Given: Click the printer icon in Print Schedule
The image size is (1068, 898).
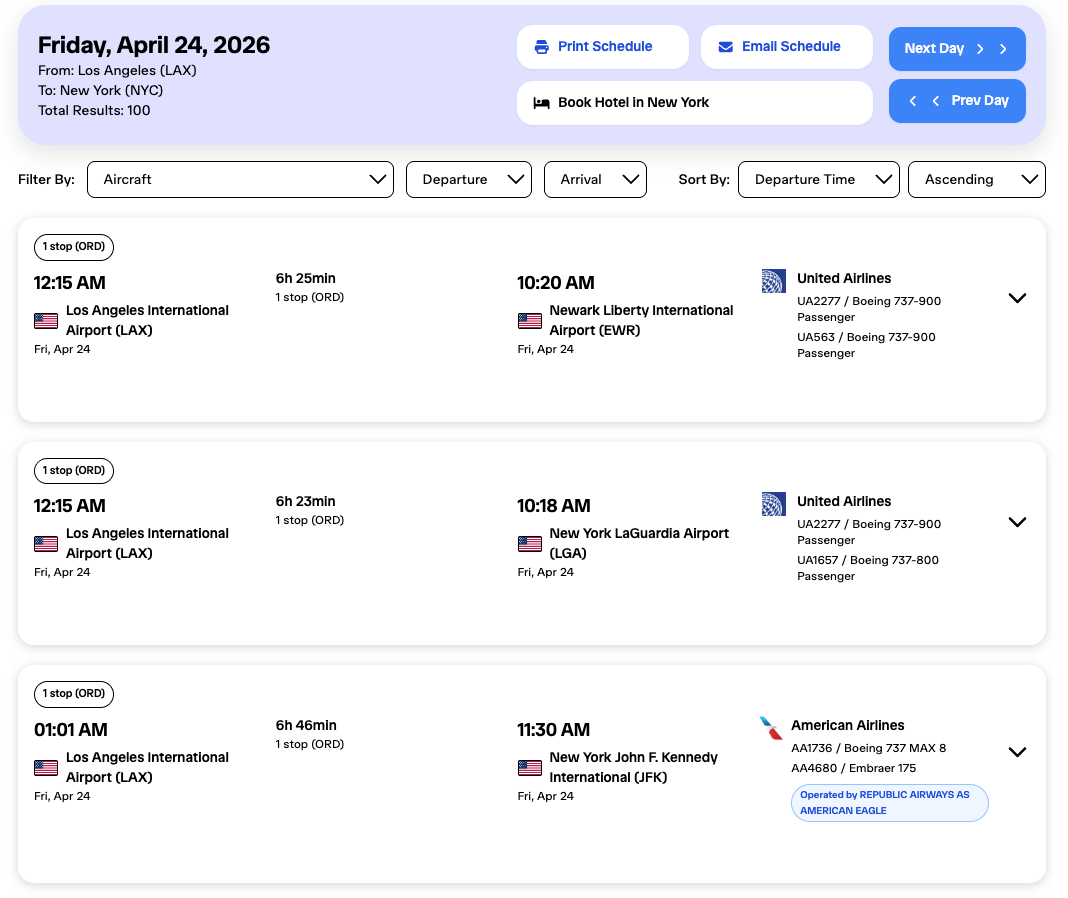Looking at the screenshot, I should tap(542, 47).
